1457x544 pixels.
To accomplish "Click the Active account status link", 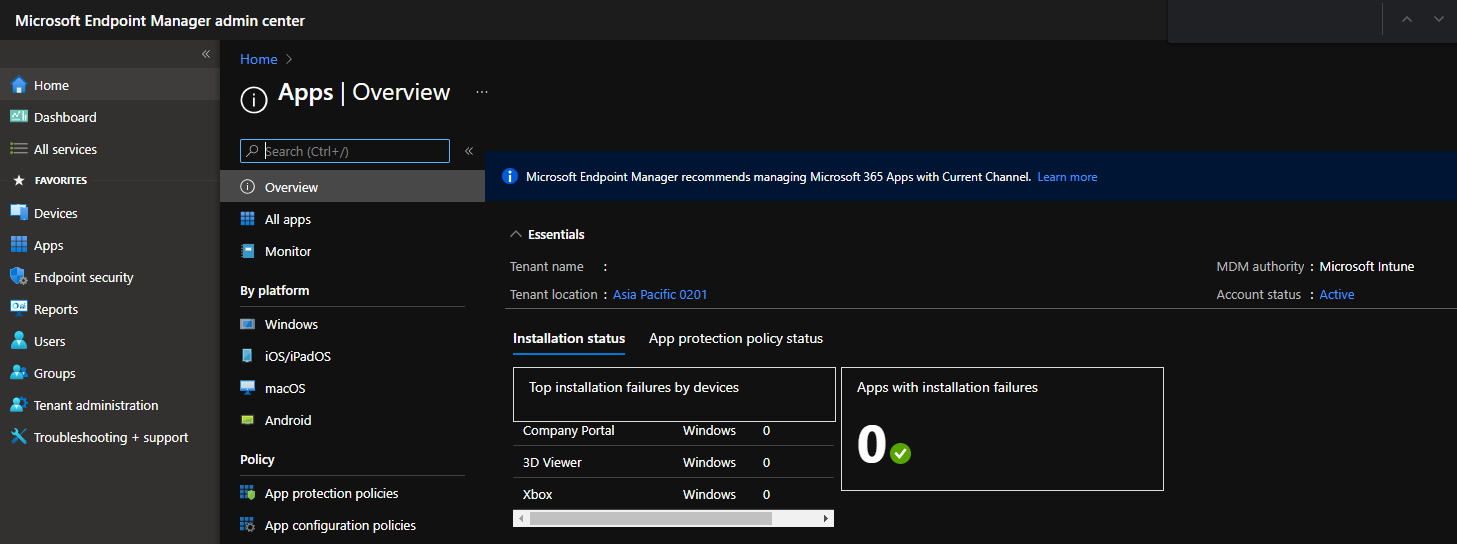I will (1337, 294).
